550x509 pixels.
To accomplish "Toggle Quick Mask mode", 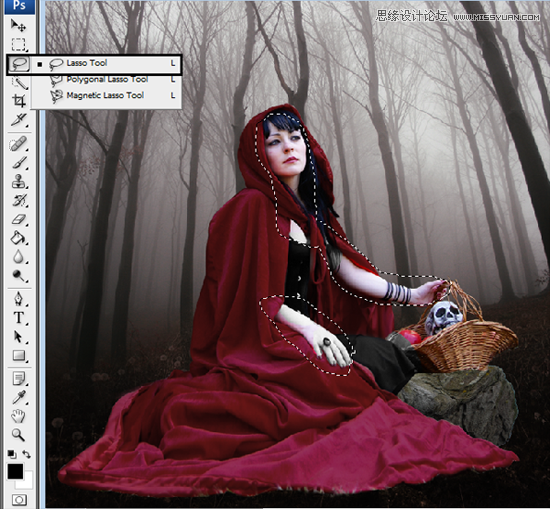I will (x=19, y=500).
